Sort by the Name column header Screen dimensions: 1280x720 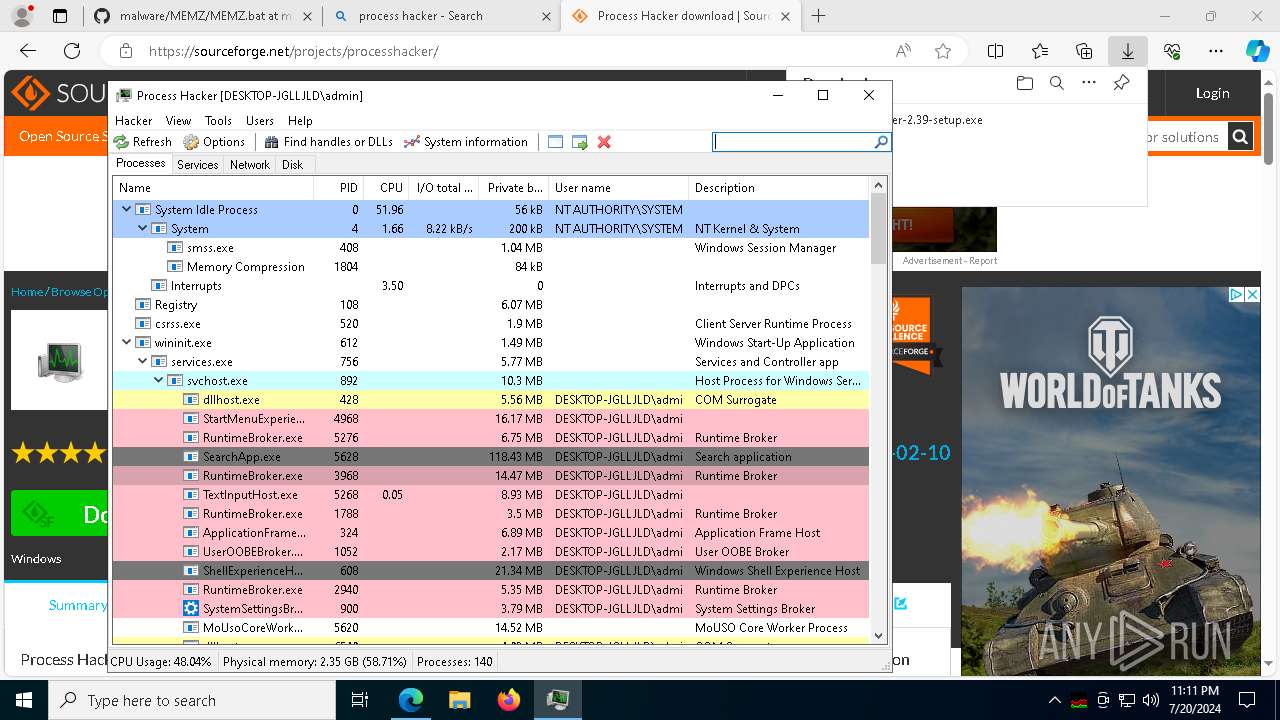coord(213,188)
